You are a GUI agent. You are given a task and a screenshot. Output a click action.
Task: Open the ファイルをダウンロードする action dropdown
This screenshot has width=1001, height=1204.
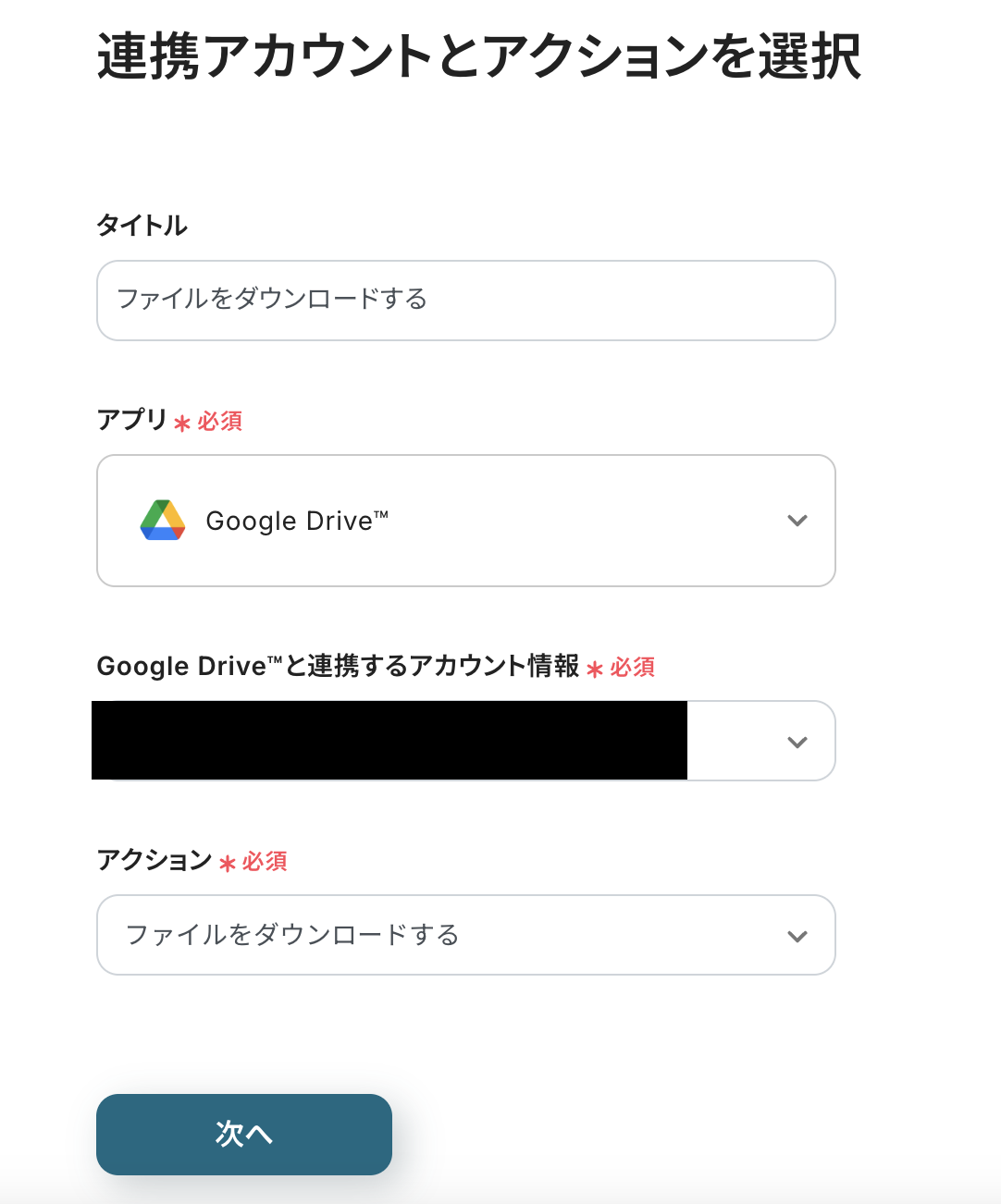coord(292,936)
